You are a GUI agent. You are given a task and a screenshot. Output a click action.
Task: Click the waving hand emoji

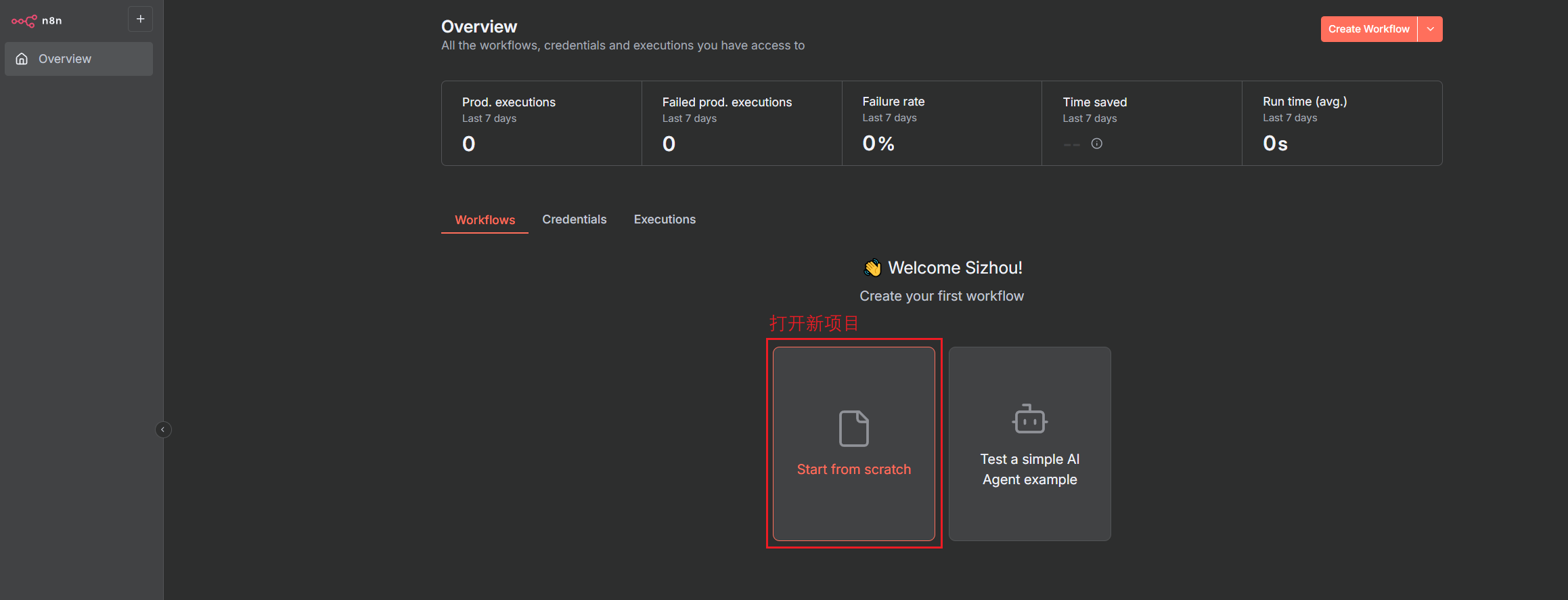pos(872,268)
